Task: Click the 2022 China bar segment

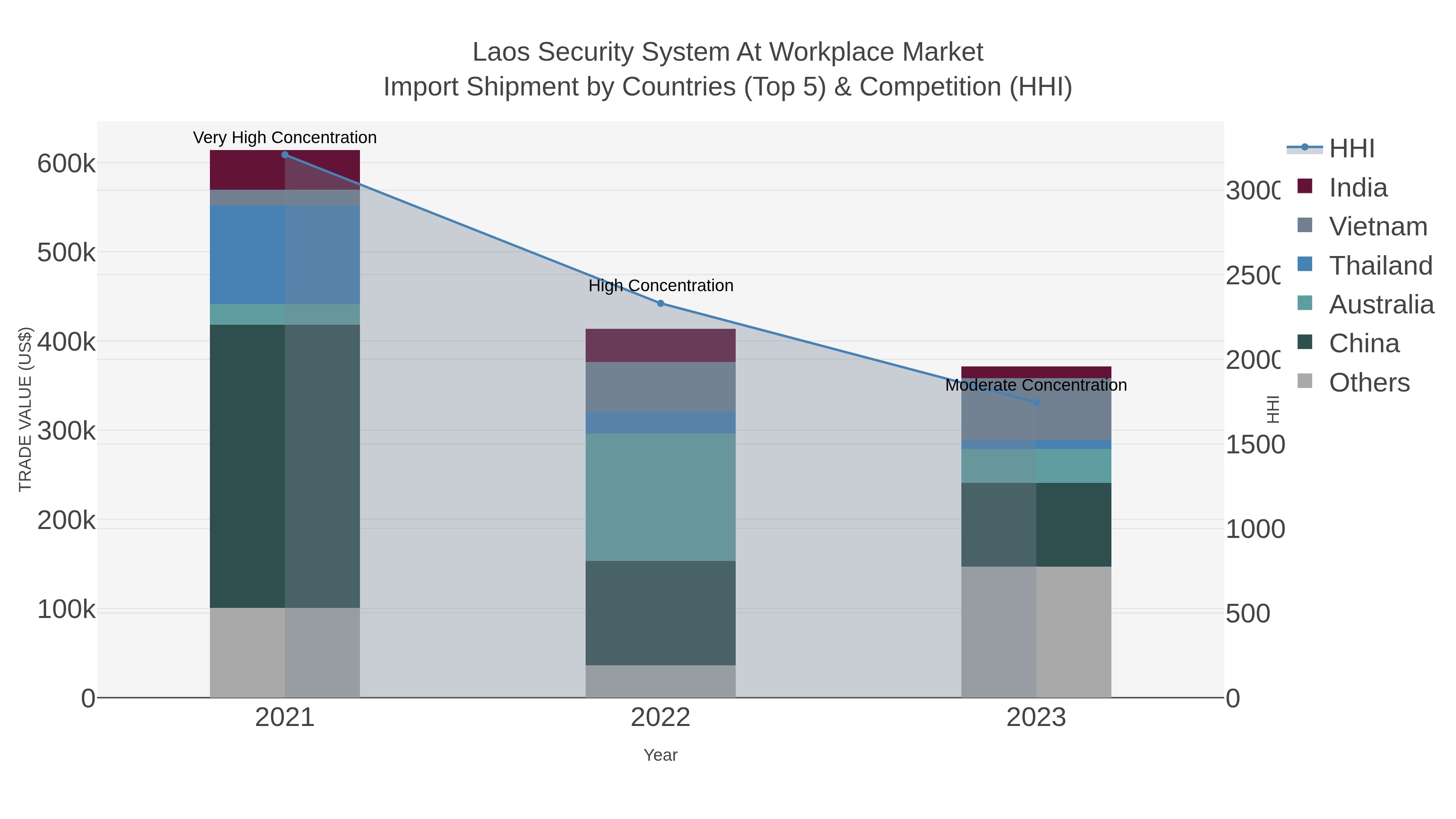Action: coord(660,613)
